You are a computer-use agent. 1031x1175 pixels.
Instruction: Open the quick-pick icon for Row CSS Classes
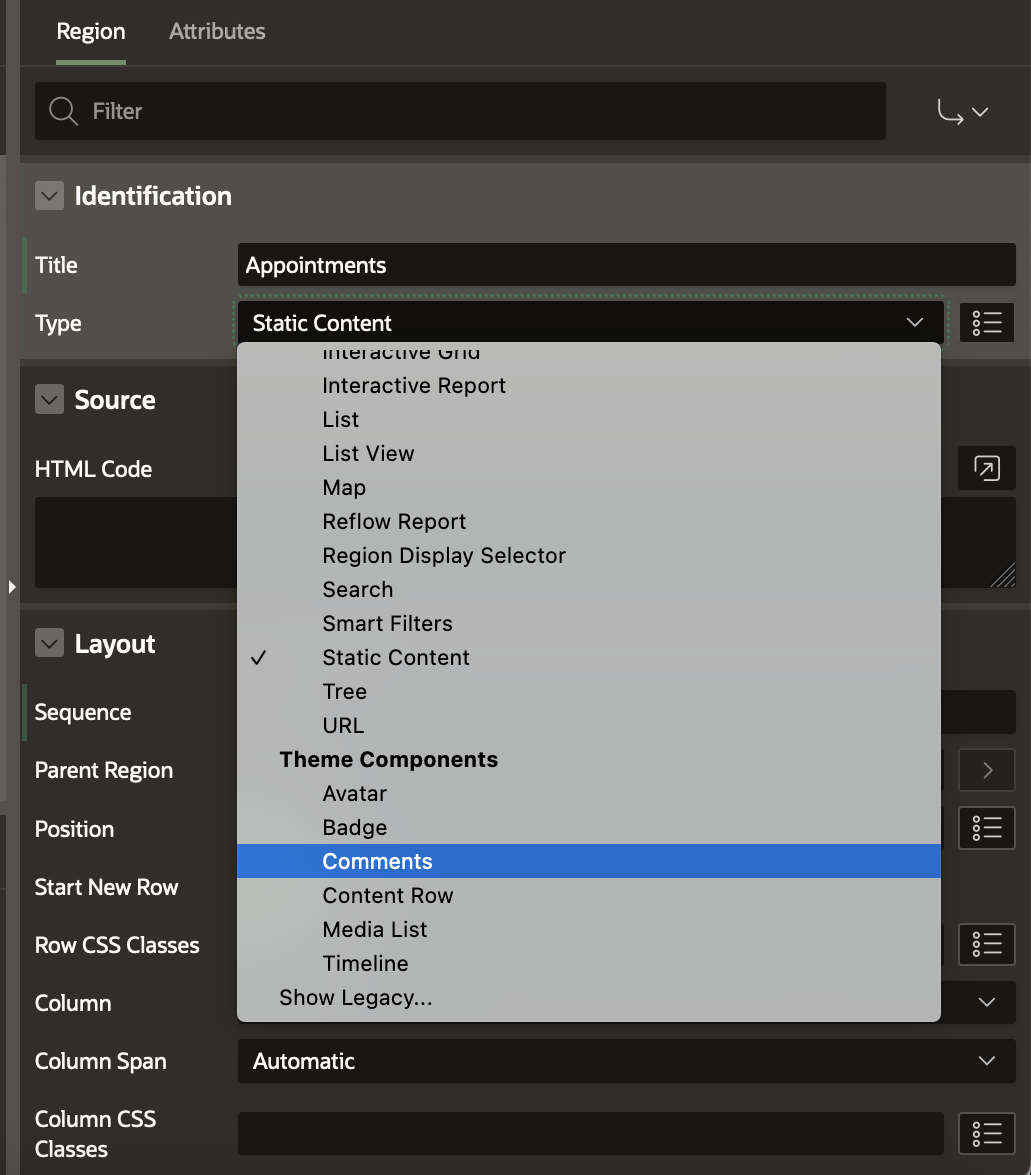click(x=986, y=944)
